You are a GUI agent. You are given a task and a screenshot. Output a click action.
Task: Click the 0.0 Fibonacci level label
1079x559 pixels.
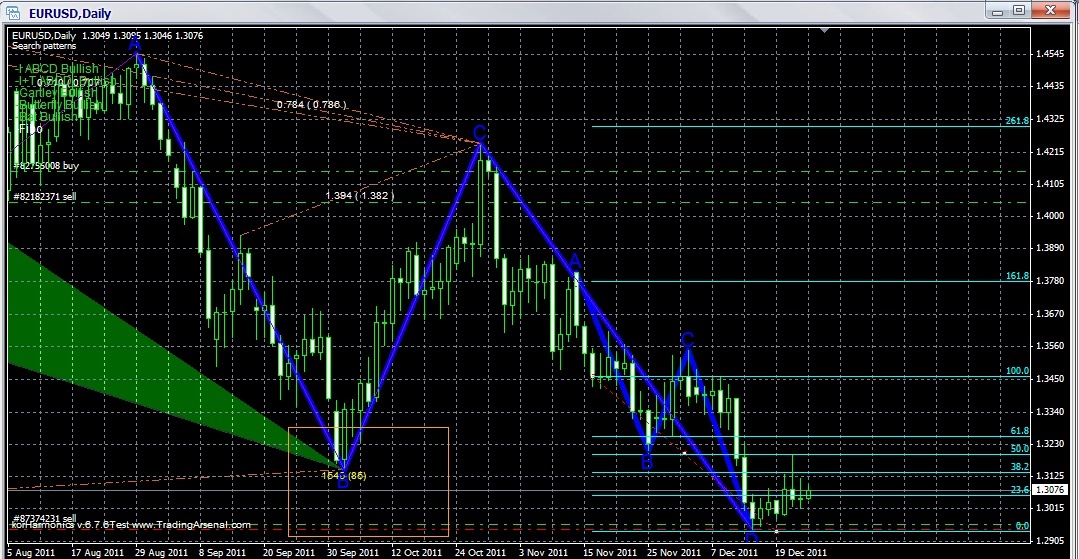1023,526
